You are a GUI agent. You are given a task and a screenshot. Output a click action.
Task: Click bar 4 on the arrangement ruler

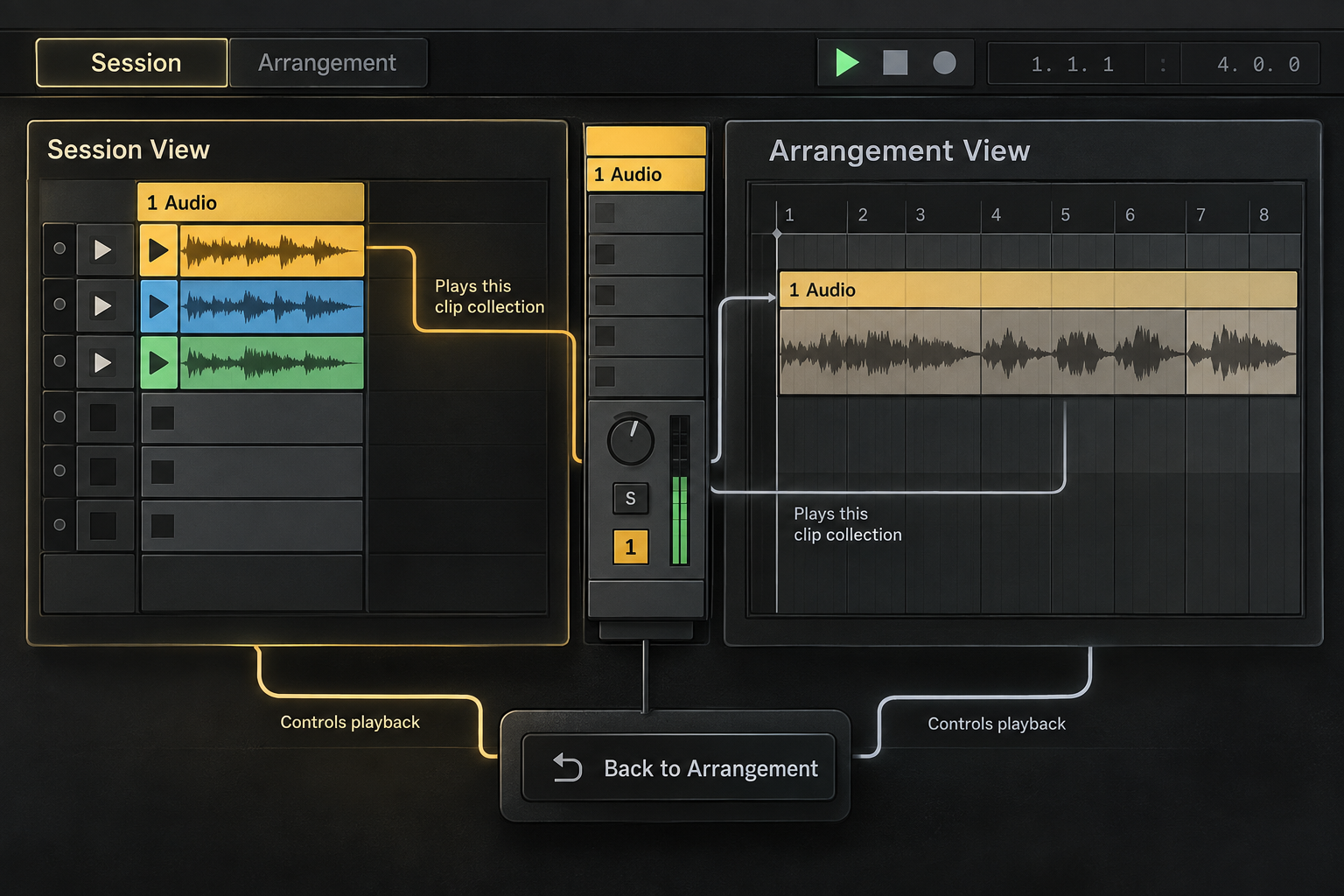[996, 214]
